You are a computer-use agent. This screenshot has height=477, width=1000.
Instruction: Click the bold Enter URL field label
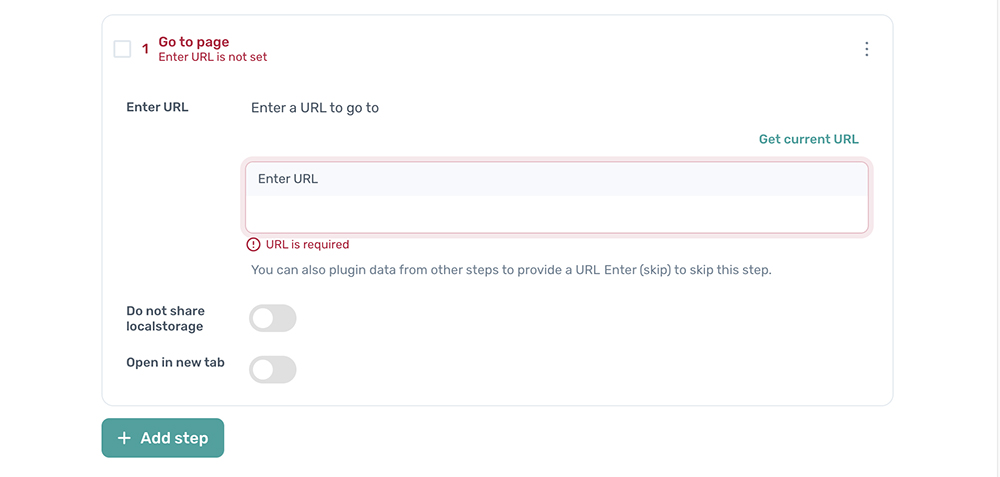coord(157,107)
